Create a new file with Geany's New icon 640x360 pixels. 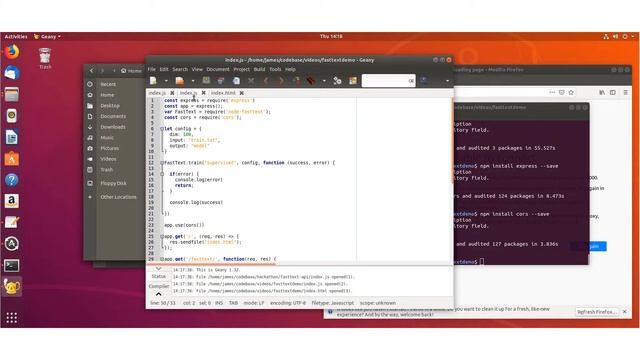point(153,81)
